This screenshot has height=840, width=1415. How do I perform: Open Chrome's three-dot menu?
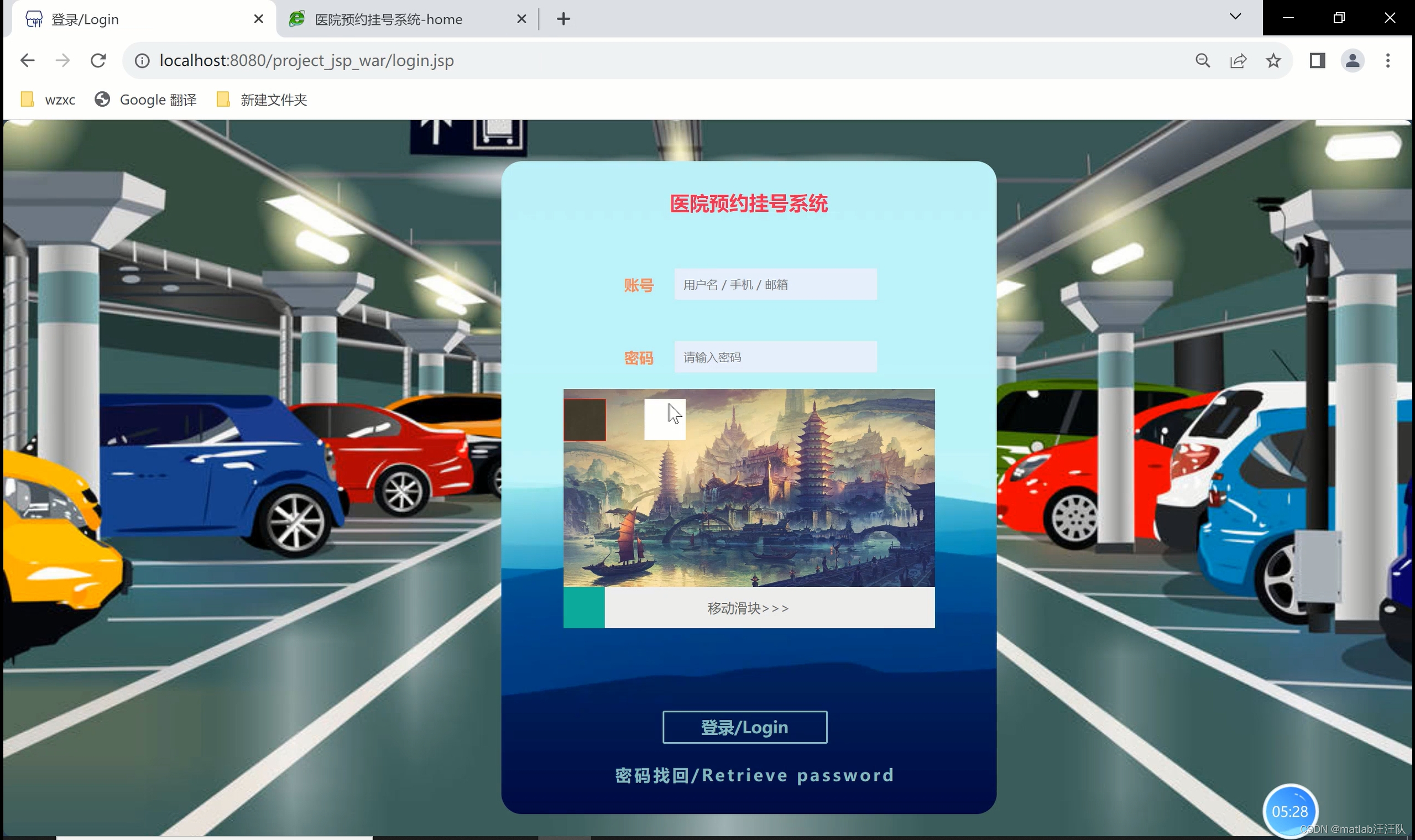[1387, 61]
